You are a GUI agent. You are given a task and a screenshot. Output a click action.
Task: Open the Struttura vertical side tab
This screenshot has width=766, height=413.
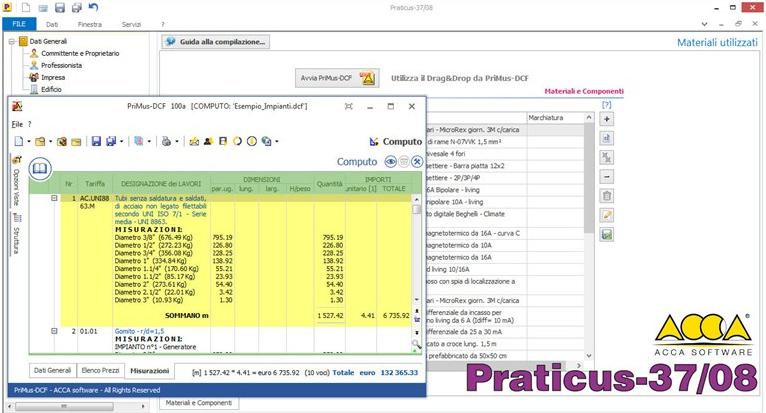[x=16, y=236]
